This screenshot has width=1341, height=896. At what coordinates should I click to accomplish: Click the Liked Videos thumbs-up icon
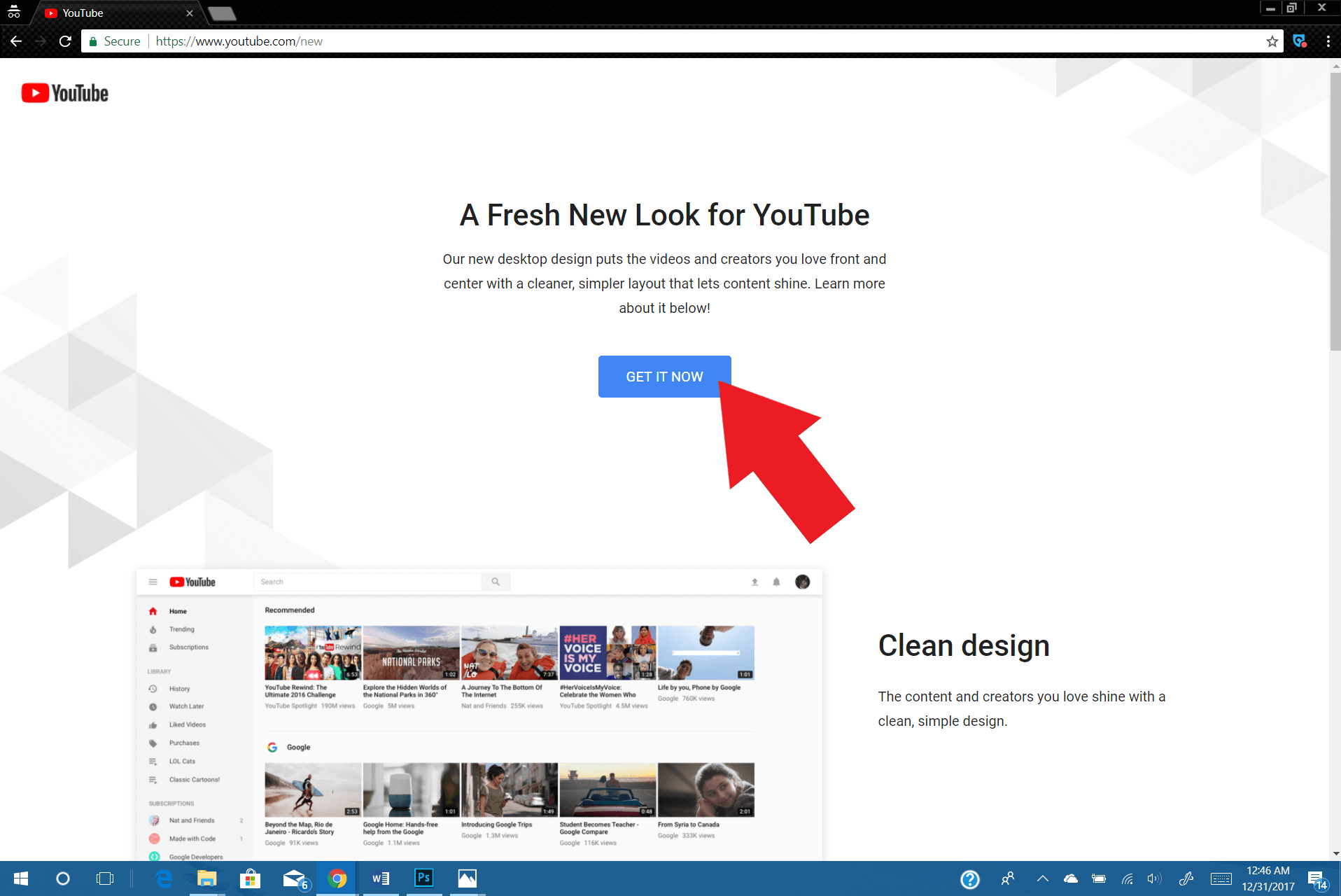coord(153,724)
